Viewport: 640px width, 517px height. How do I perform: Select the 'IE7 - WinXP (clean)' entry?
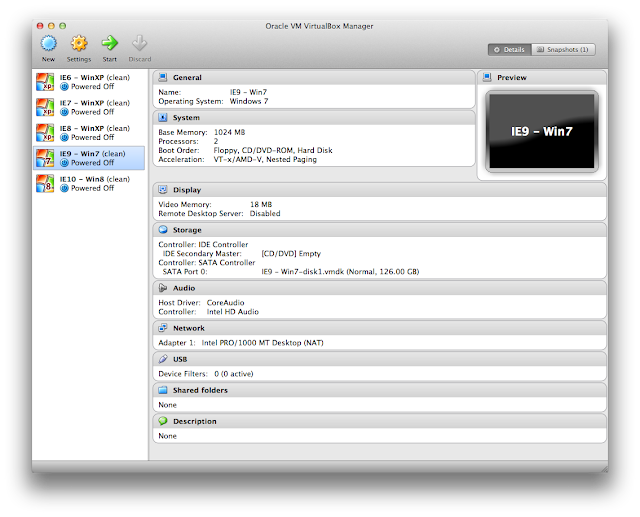tap(89, 107)
